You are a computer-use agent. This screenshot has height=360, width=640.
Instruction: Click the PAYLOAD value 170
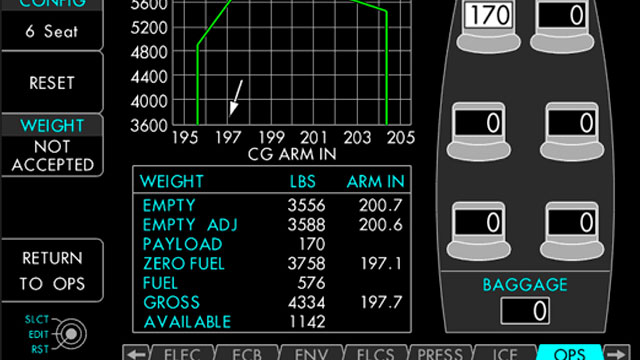[x=312, y=244]
